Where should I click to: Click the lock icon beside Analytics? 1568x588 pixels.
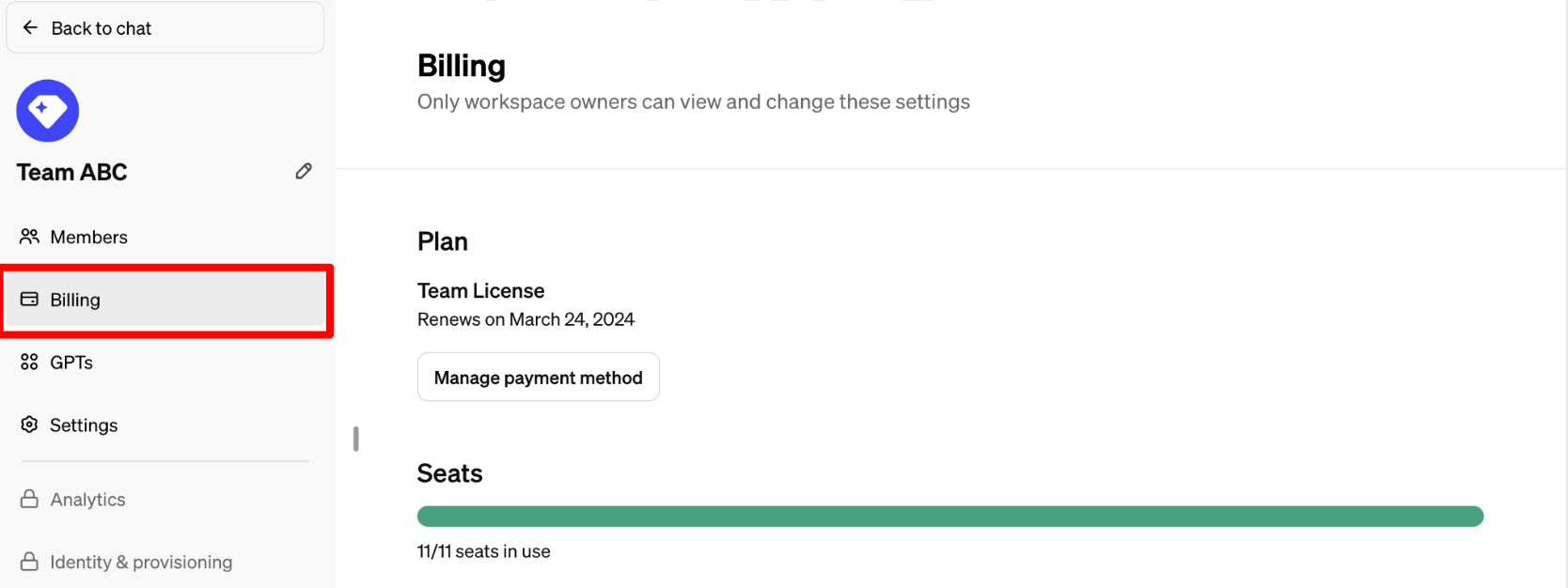coord(30,499)
